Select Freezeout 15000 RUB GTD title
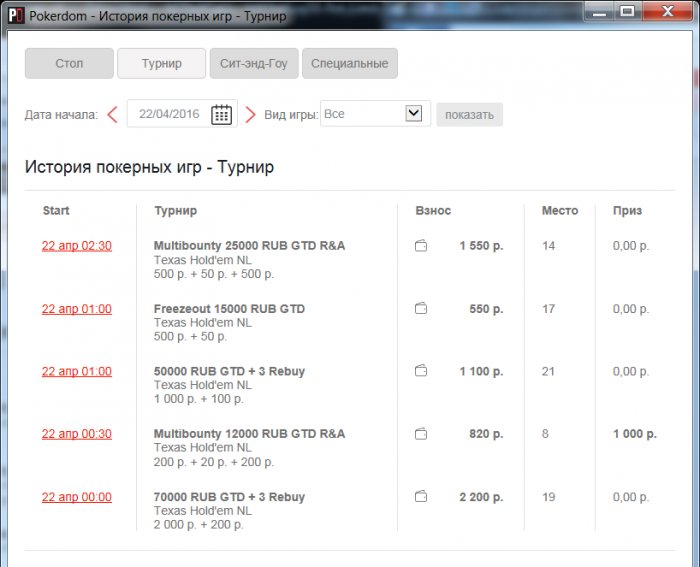This screenshot has height=567, width=700. point(229,309)
